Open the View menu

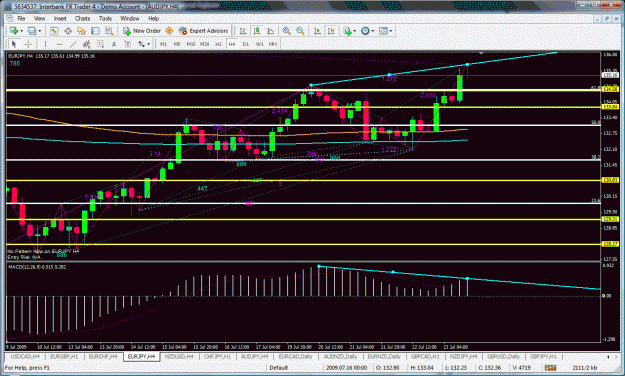[x=39, y=18]
